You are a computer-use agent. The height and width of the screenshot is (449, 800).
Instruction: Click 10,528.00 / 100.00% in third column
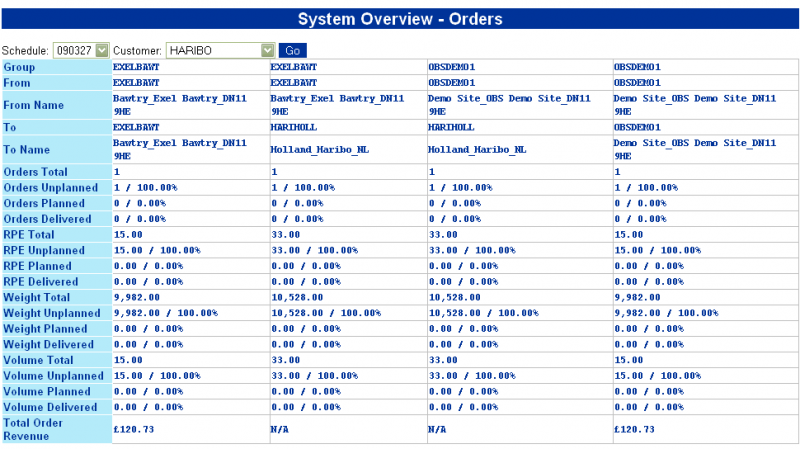[x=483, y=313]
